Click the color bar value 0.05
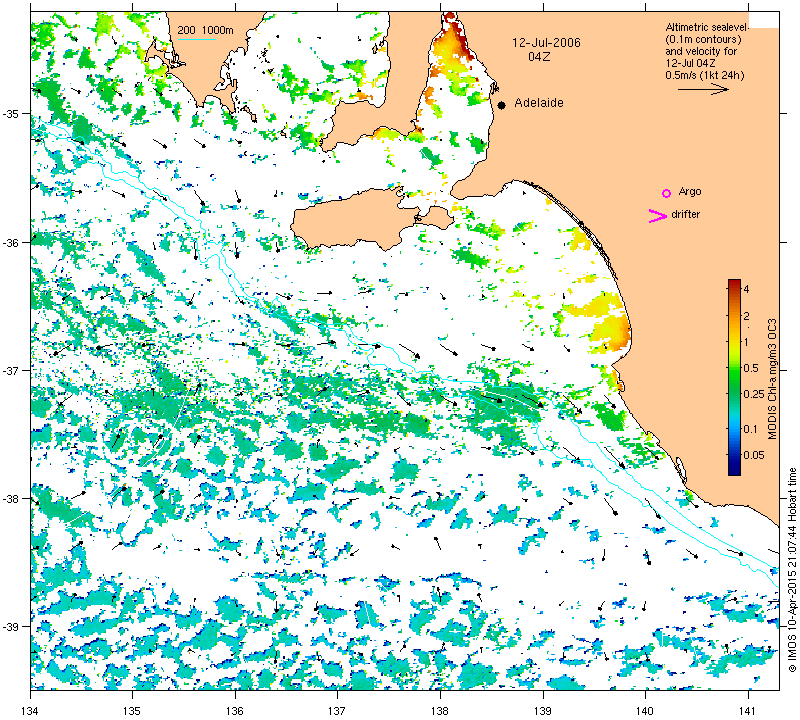Image resolution: width=800 pixels, height=720 pixels. coord(754,455)
